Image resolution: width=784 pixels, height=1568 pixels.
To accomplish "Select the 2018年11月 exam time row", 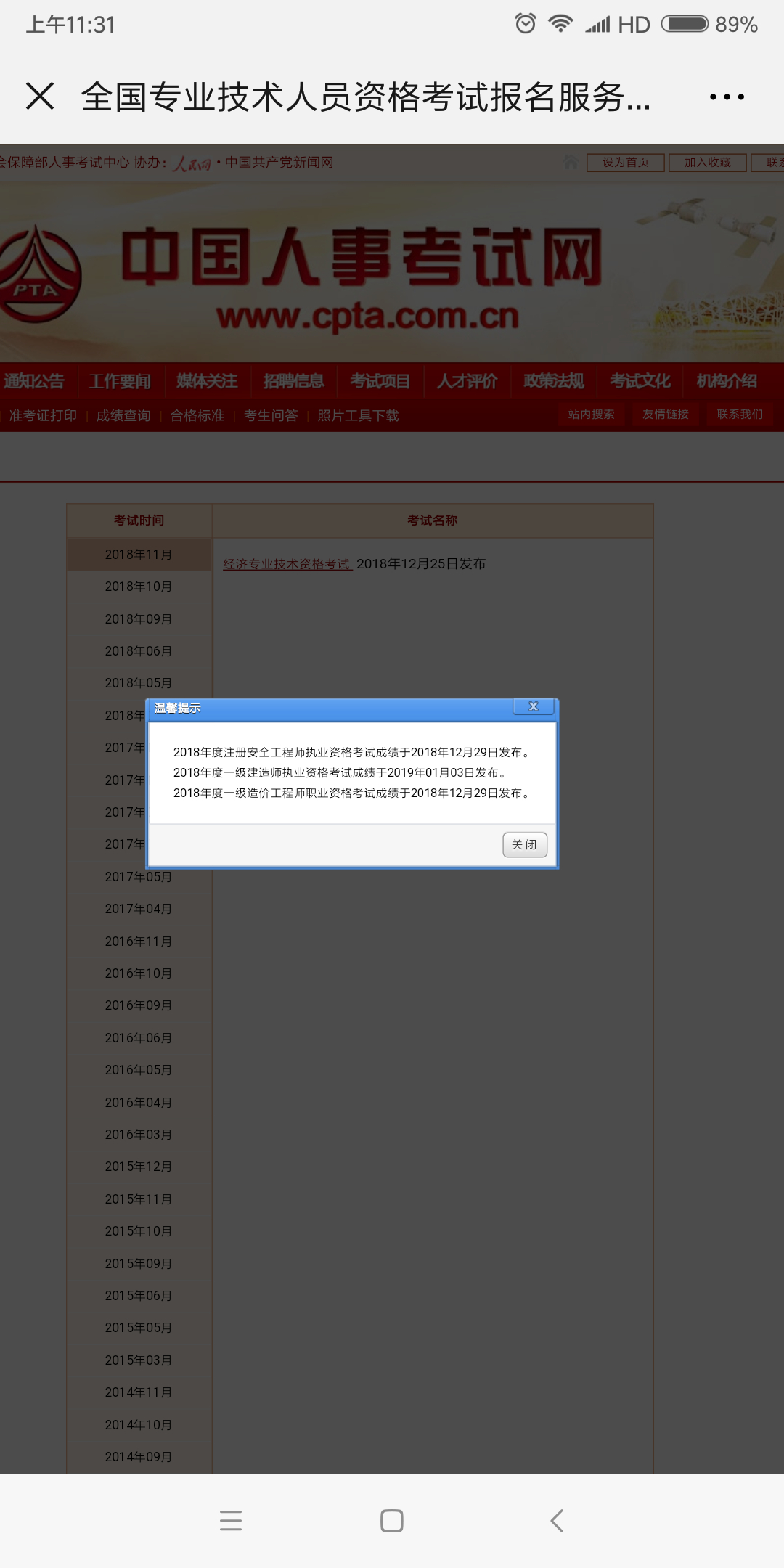I will coord(139,555).
